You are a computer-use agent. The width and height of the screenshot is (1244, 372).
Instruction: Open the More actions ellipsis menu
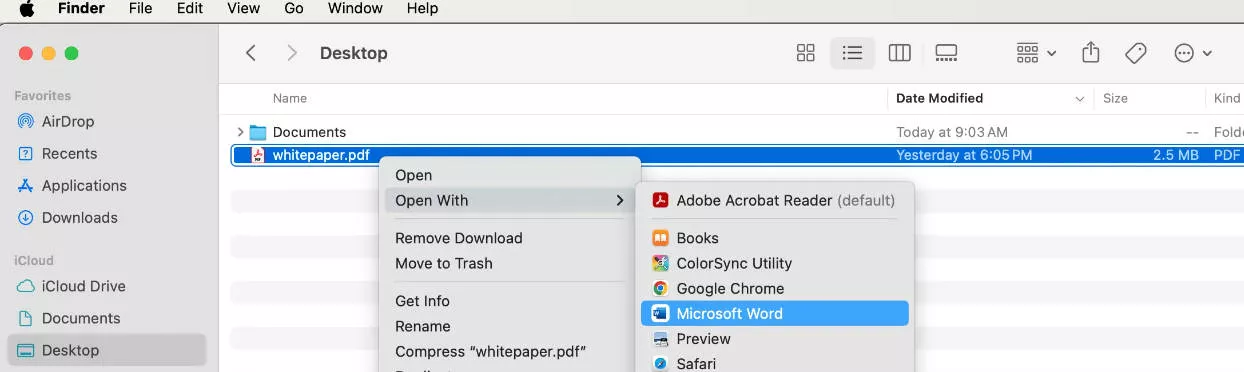tap(1193, 53)
